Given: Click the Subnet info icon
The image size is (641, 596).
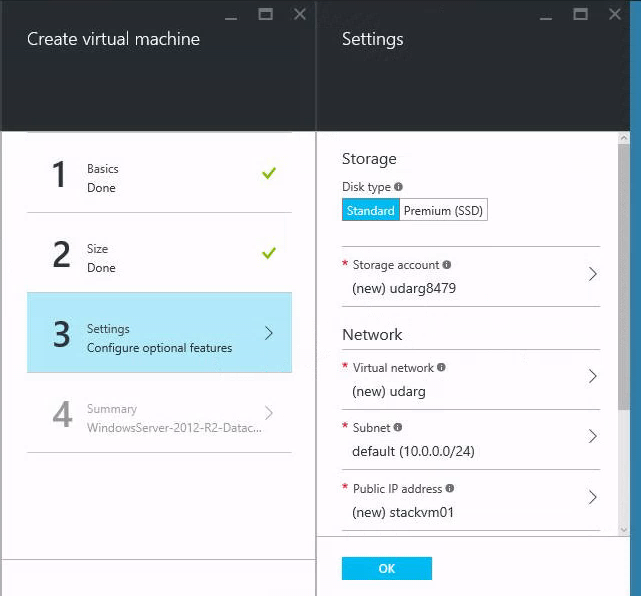Looking at the screenshot, I should pos(398,427).
